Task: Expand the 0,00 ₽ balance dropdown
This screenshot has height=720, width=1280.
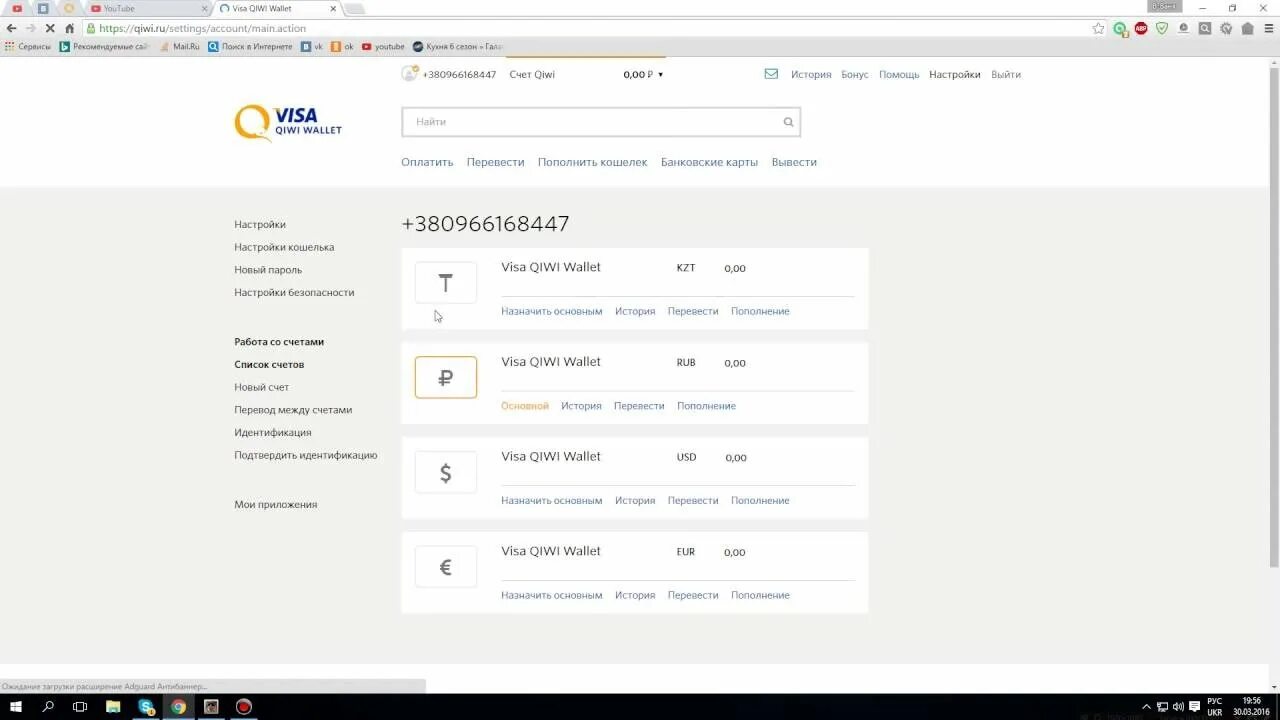Action: 643,74
